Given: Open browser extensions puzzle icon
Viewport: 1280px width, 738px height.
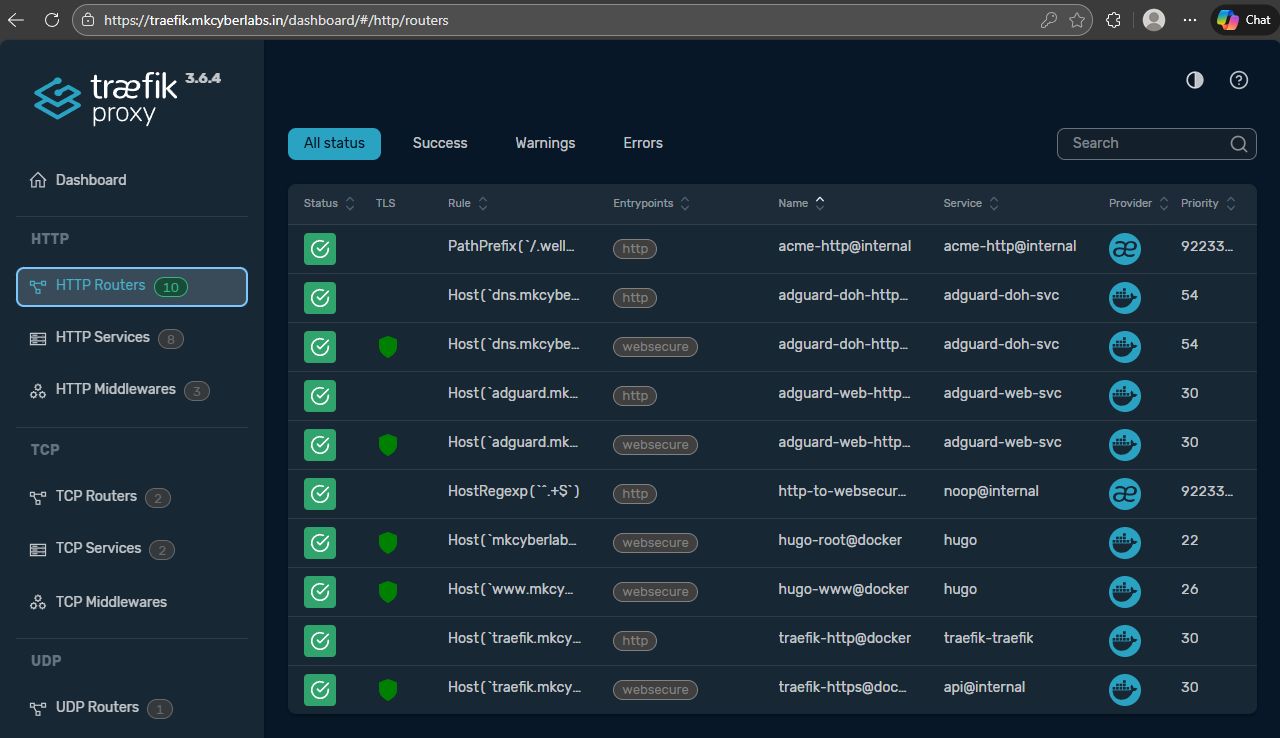Looking at the screenshot, I should pyautogui.click(x=1114, y=20).
